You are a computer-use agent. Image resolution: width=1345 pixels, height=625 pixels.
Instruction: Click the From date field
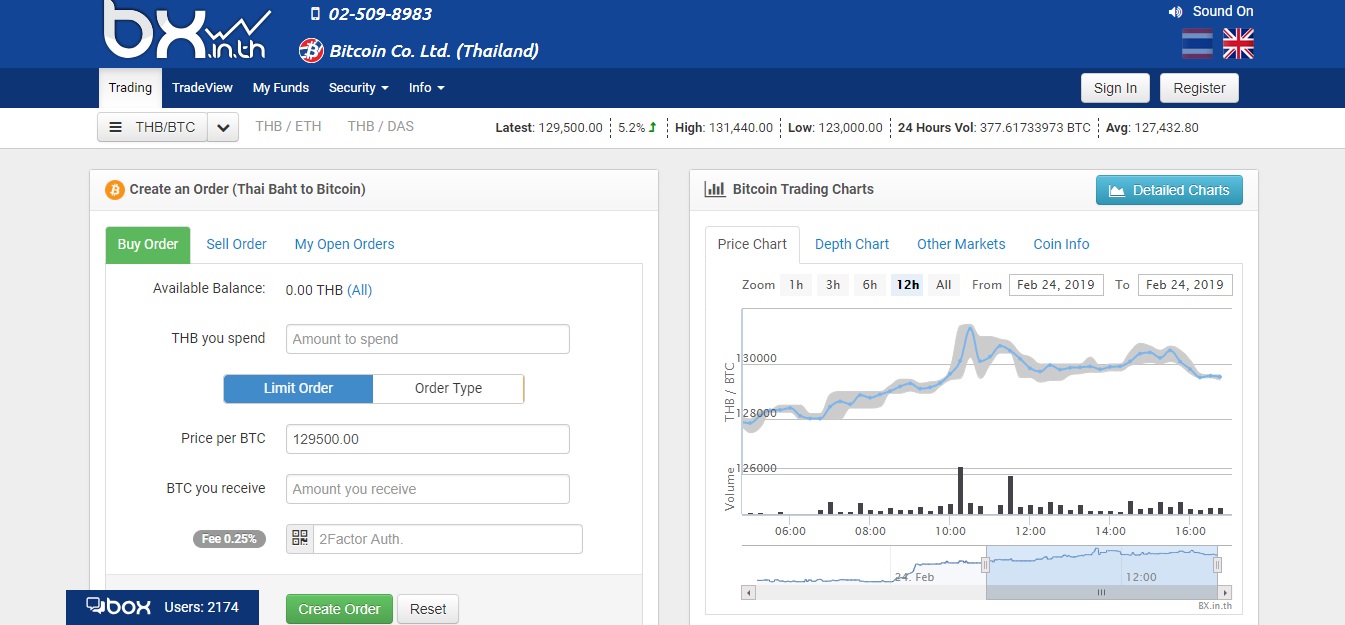[x=1056, y=285]
